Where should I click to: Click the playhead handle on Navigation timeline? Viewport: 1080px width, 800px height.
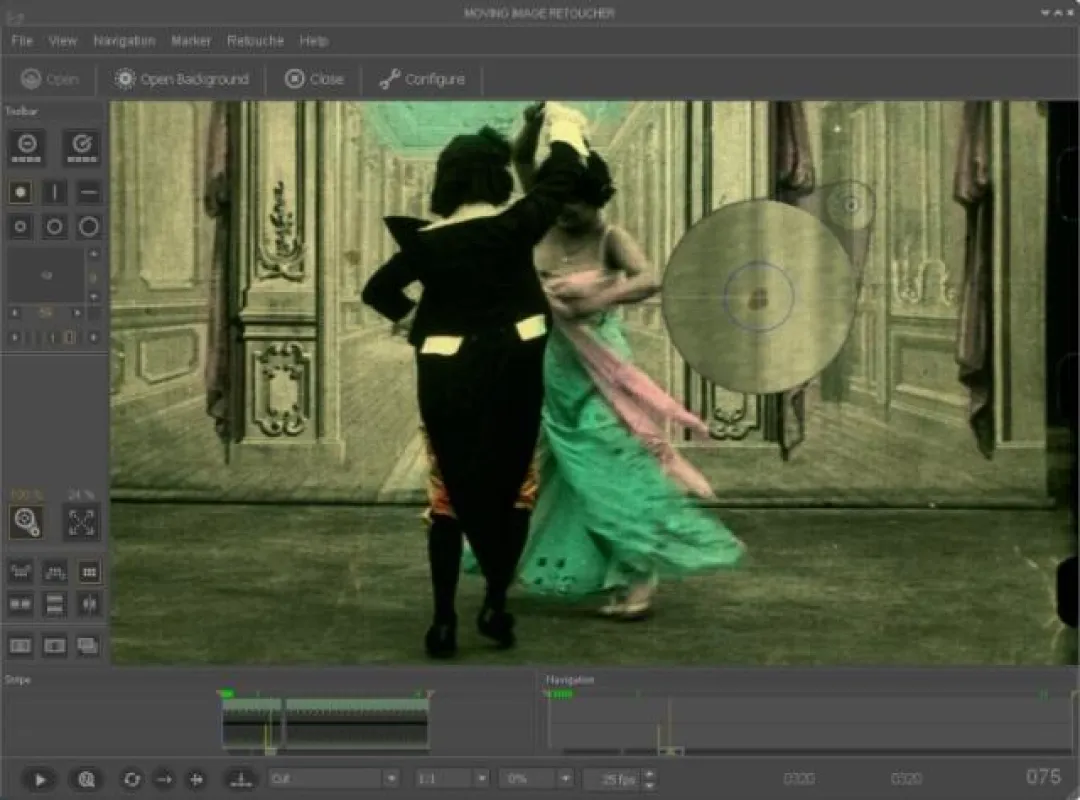point(669,750)
